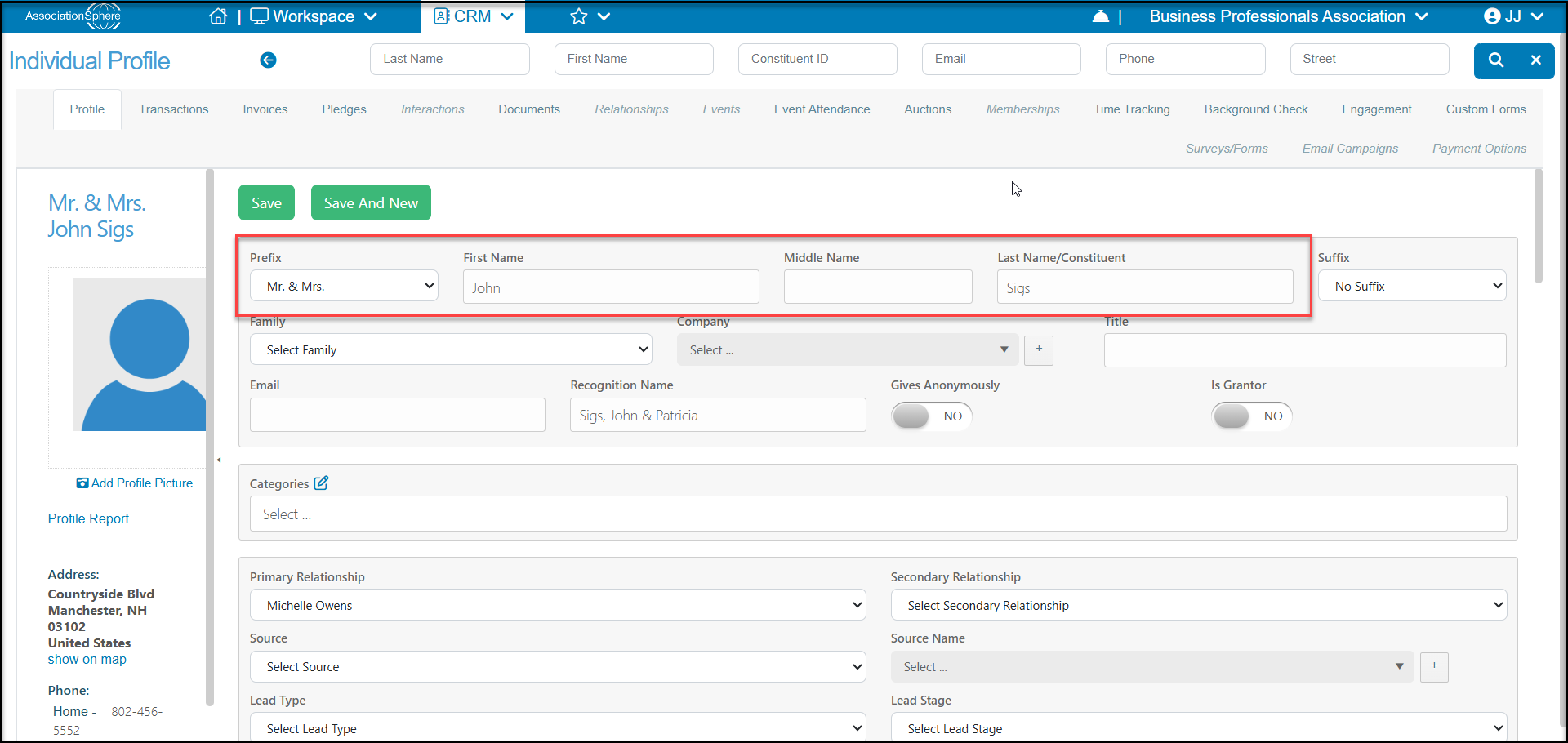Click the Categories Select field
This screenshot has height=743, width=1568.
point(878,514)
